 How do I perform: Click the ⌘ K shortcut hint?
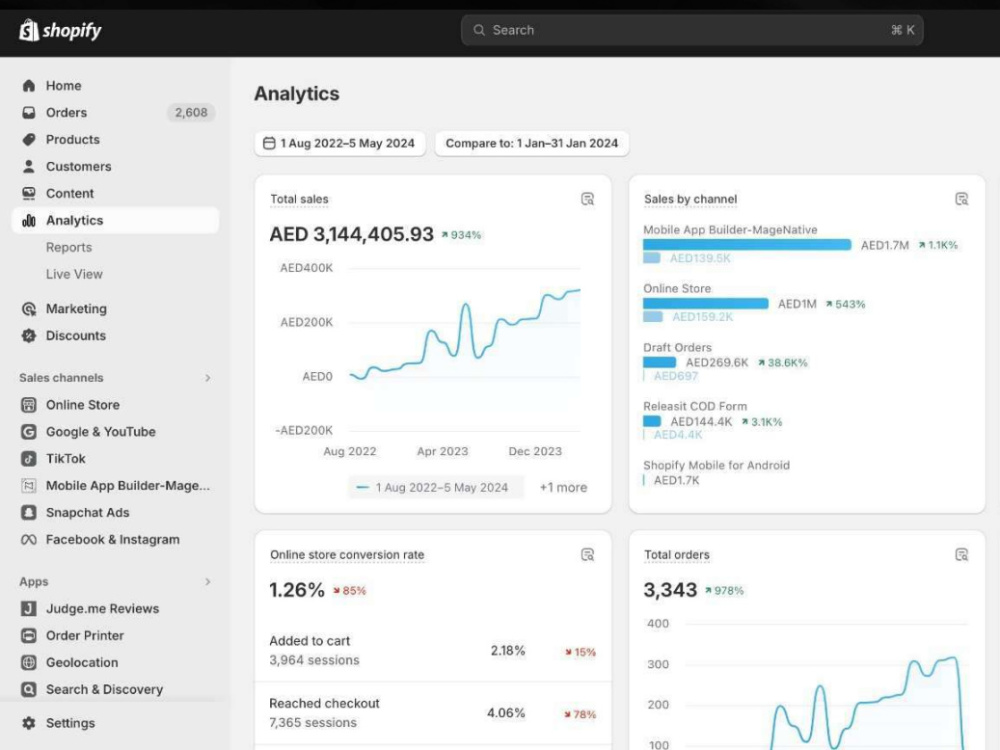click(x=903, y=30)
